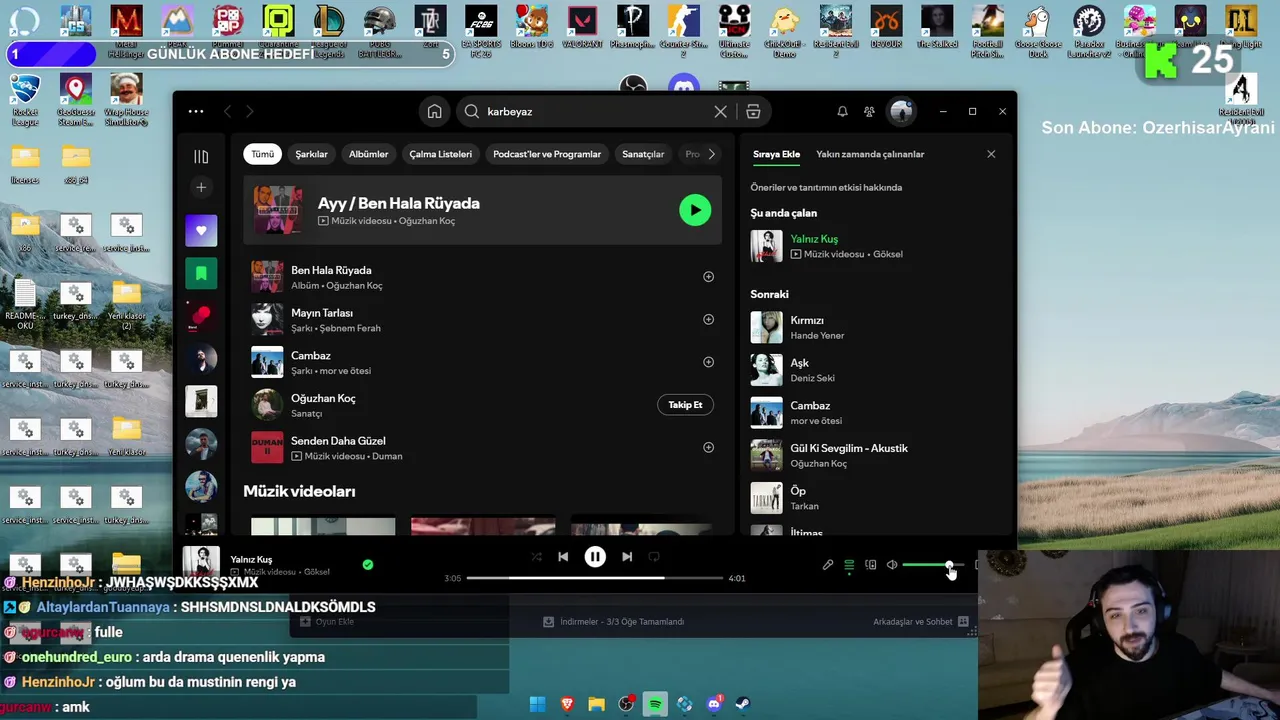The height and width of the screenshot is (720, 1280).
Task: Open Liked Songs purple heart playlist
Action: (x=201, y=230)
